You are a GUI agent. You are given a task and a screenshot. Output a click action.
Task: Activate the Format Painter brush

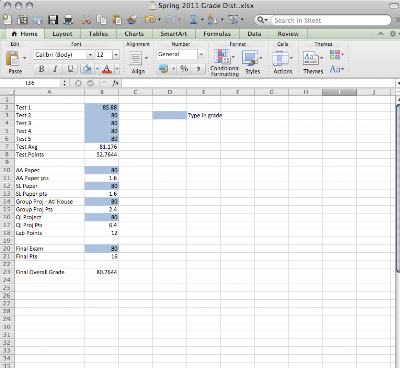click(x=132, y=20)
